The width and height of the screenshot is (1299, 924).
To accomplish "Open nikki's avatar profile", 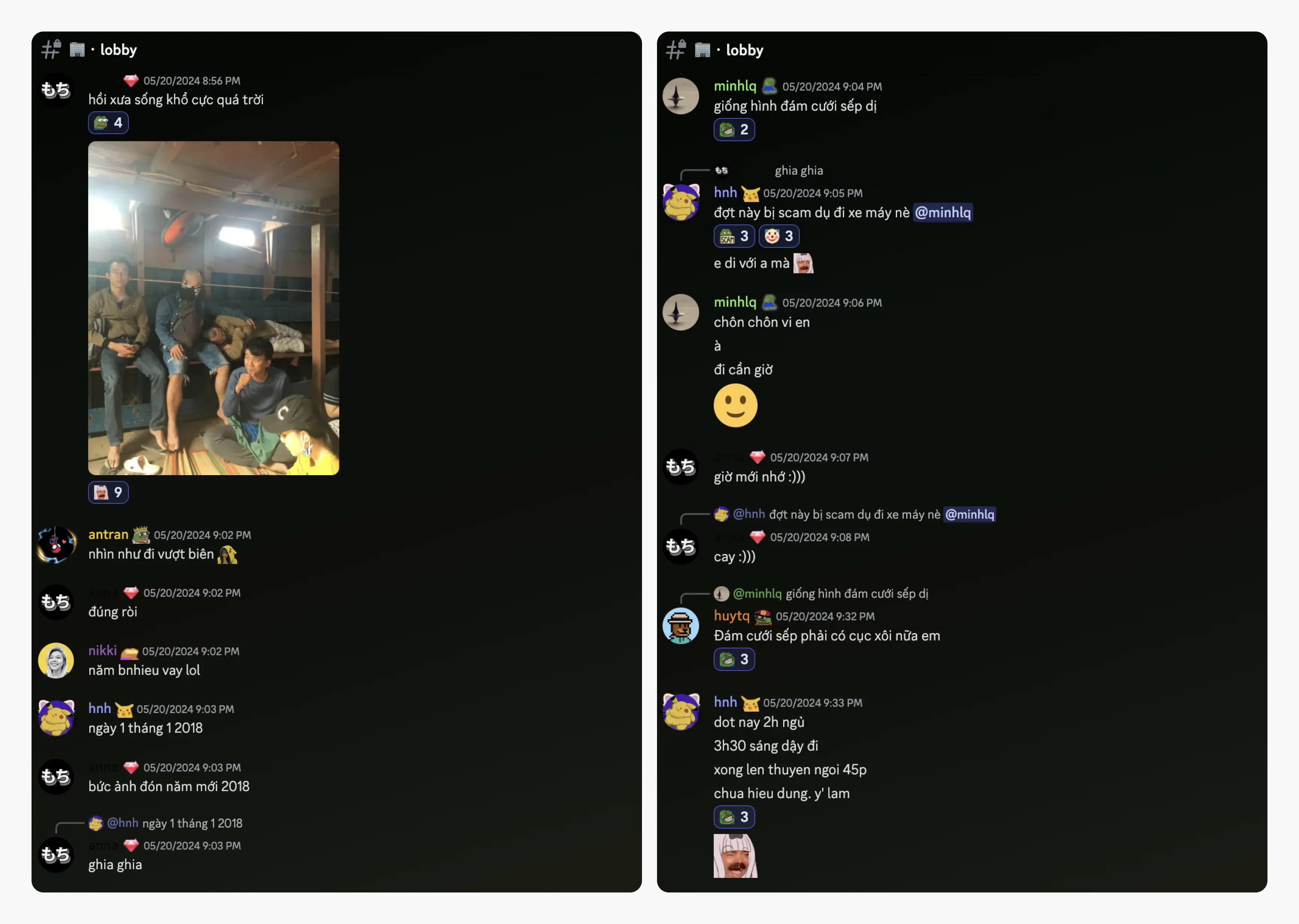I will [x=56, y=661].
